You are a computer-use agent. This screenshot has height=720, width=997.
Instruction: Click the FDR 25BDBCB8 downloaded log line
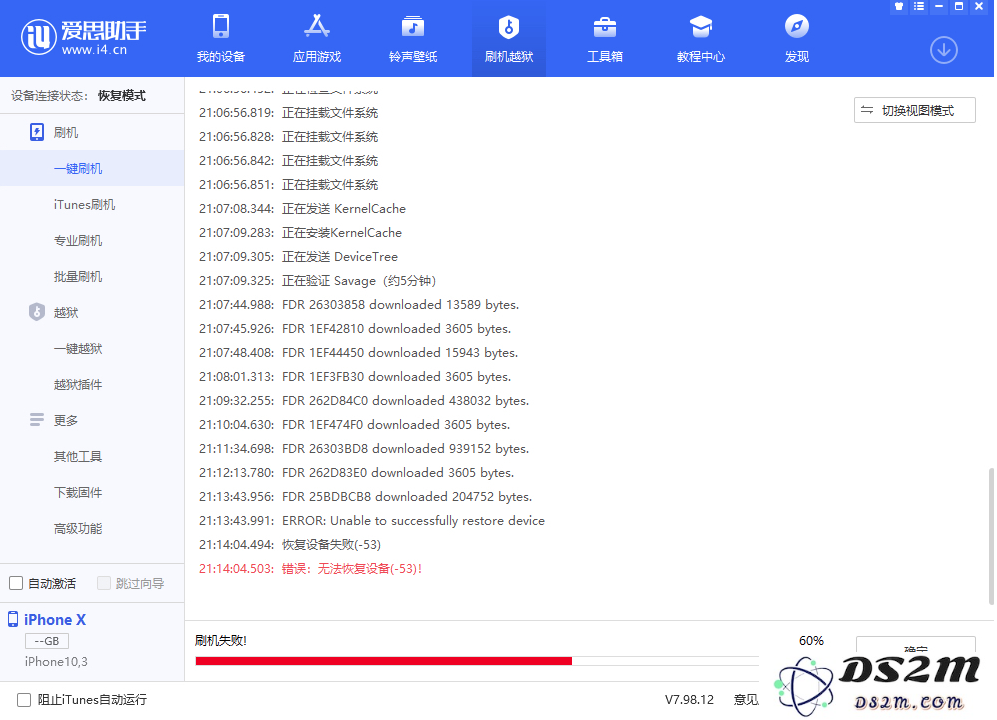[x=366, y=497]
